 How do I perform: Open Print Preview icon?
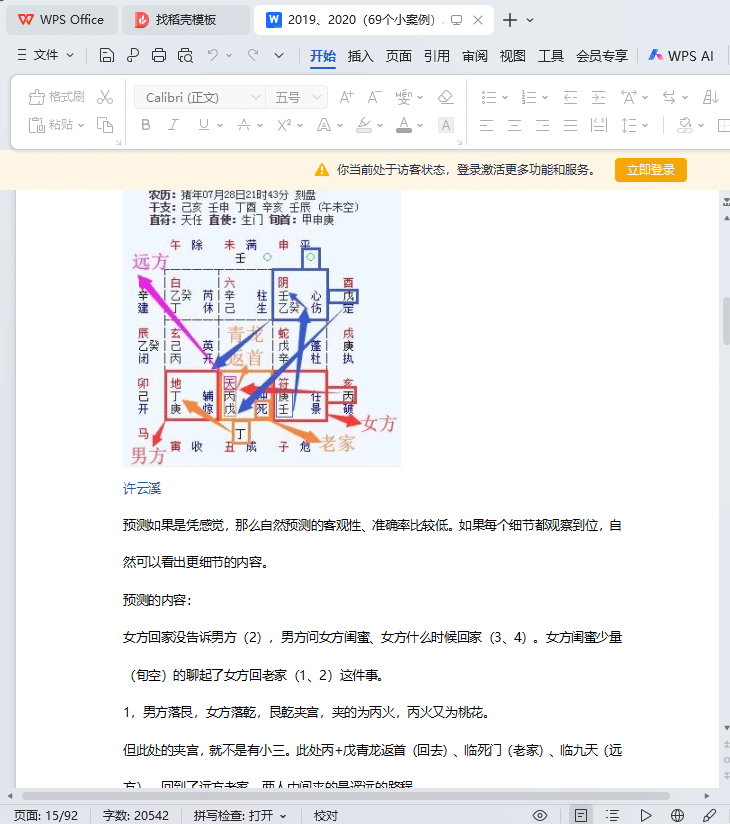pos(185,55)
